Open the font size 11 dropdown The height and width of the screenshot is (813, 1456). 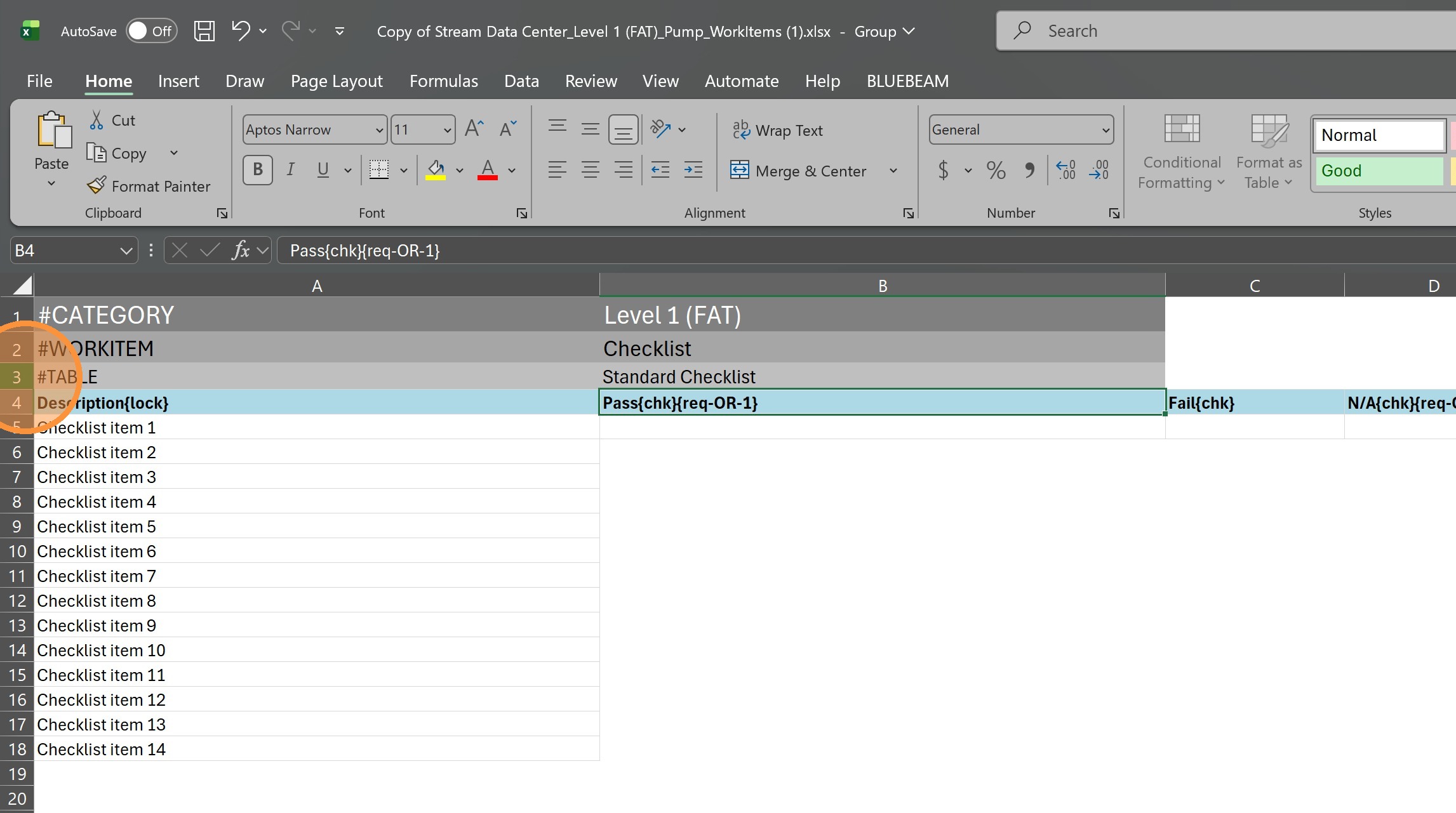pos(448,130)
